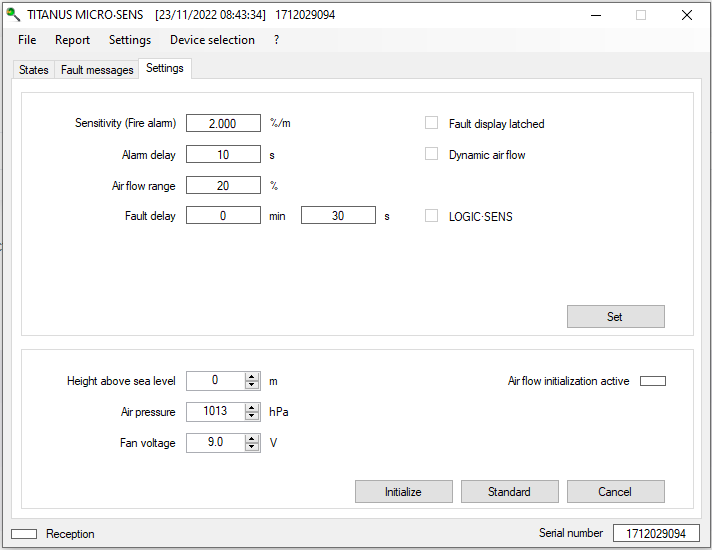Open the Report menu
The width and height of the screenshot is (712, 550).
point(72,40)
